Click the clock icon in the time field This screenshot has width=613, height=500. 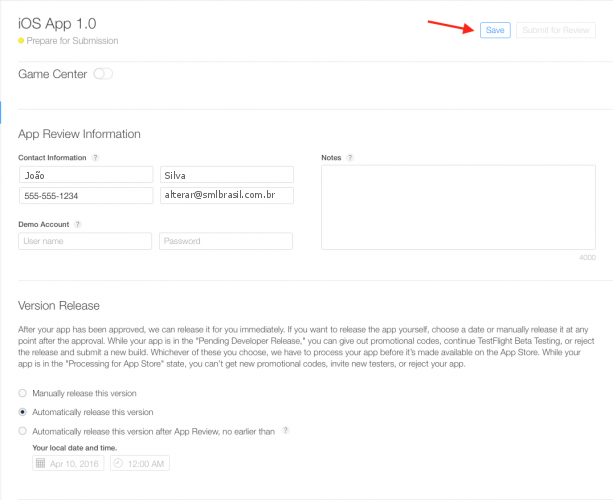[118, 464]
